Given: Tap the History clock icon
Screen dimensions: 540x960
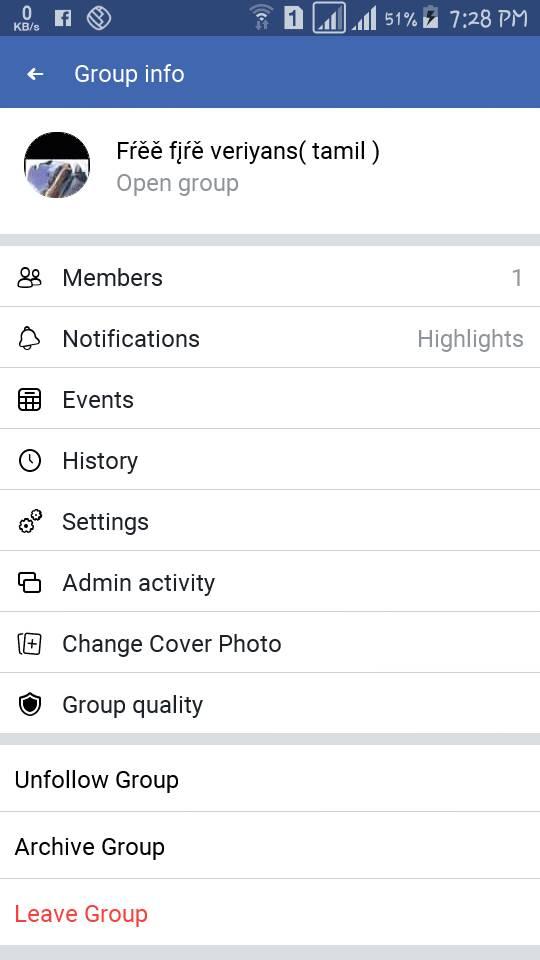Looking at the screenshot, I should pyautogui.click(x=29, y=460).
